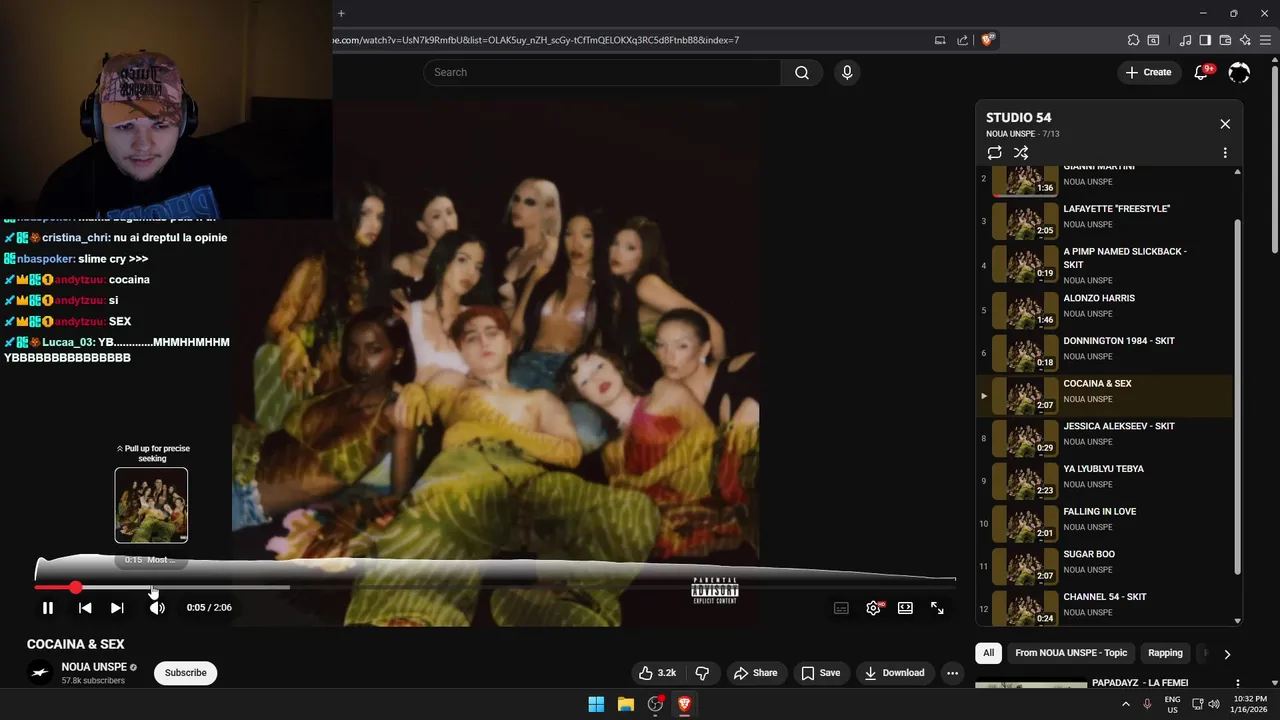This screenshot has height=720, width=1280.
Task: Click the search magnifier button
Action: [802, 72]
